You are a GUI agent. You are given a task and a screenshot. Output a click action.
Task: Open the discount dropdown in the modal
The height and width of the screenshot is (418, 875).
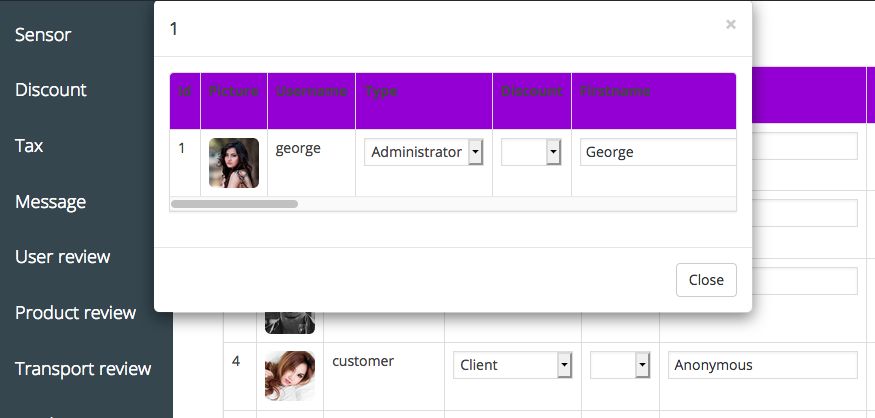coord(531,152)
